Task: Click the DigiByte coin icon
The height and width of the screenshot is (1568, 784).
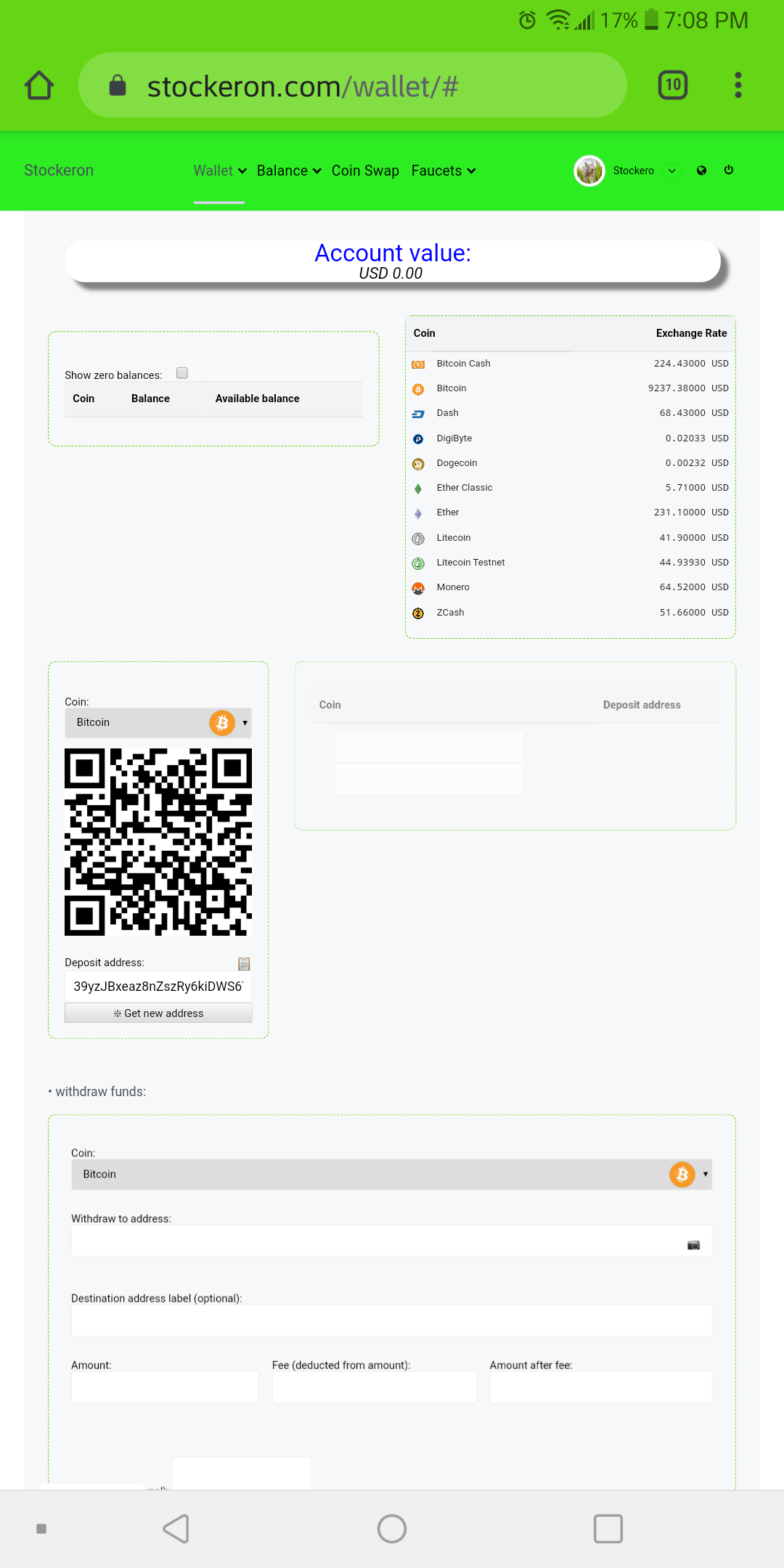Action: point(418,439)
